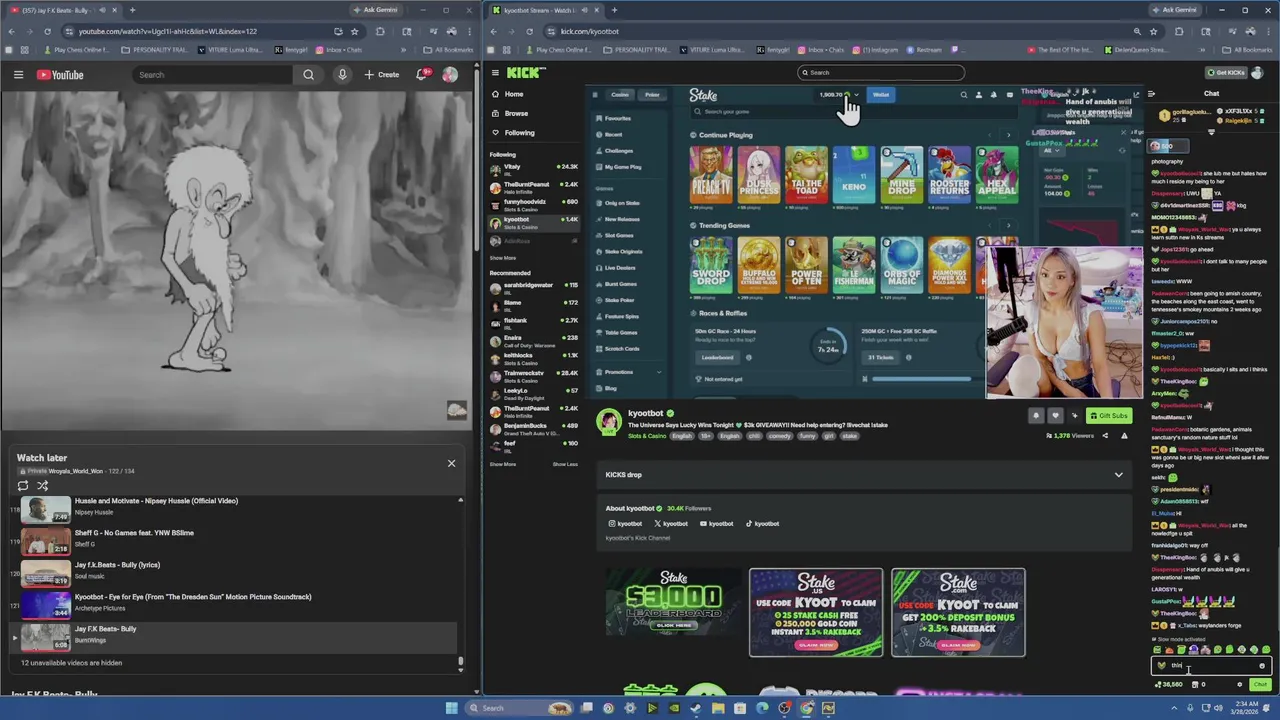Click YouTube logo to go home
Image resolution: width=1280 pixels, height=720 pixels.
click(x=60, y=75)
